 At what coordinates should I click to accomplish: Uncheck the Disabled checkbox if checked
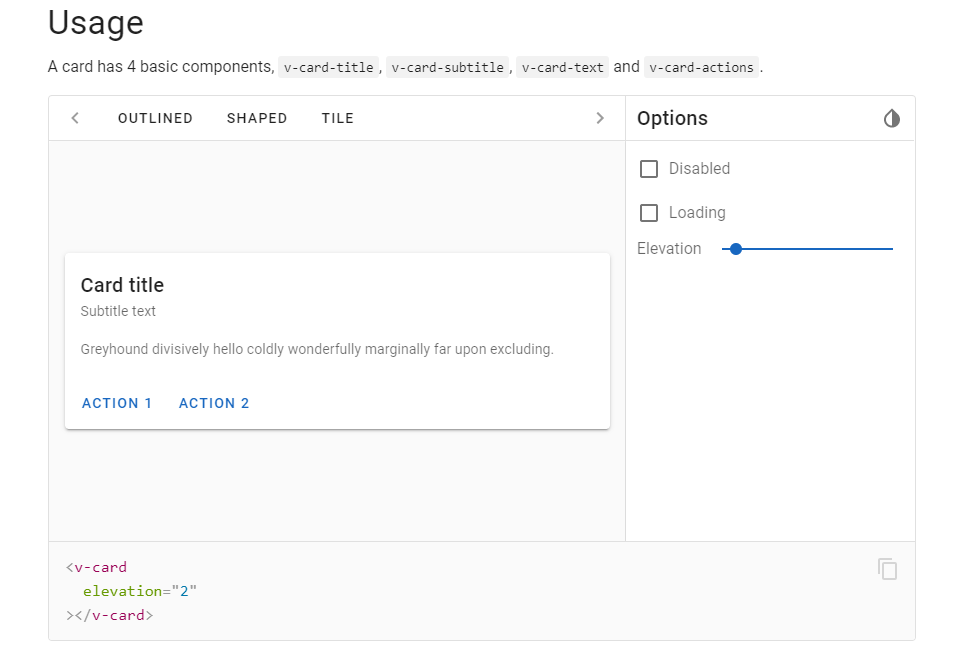pos(648,168)
